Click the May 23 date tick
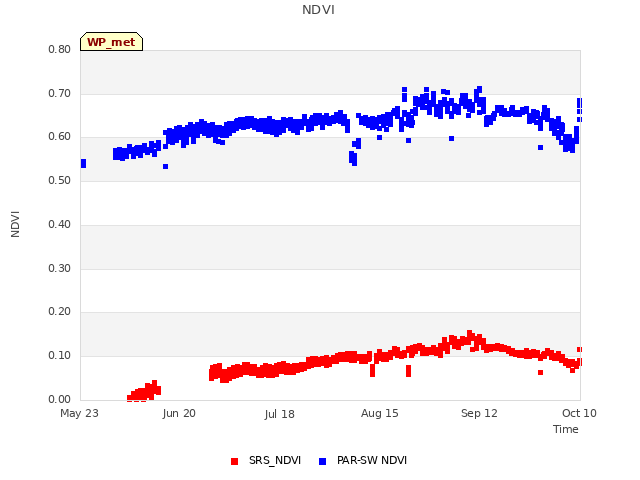640x480 pixels. 80,413
